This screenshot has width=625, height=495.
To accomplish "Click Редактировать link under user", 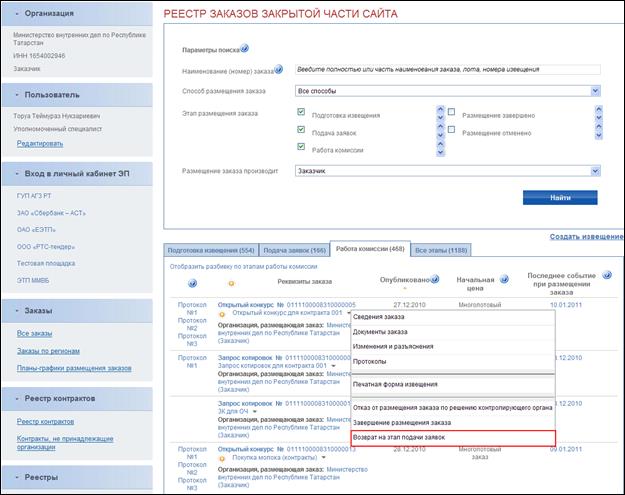I will [40, 143].
